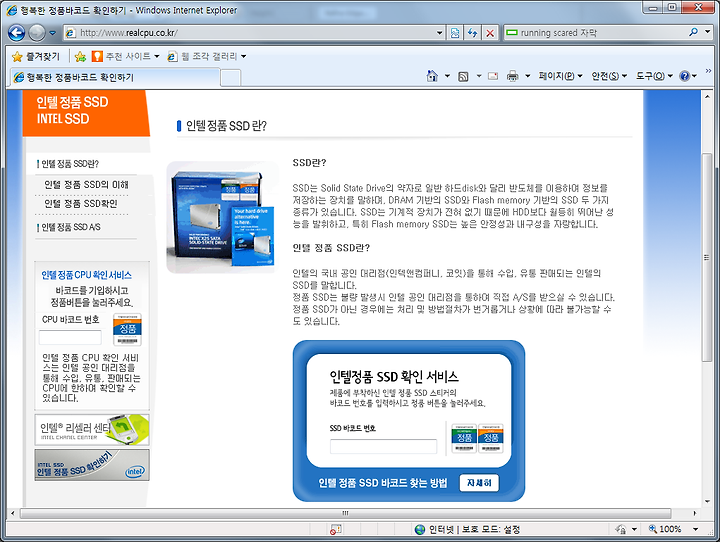Click the status bar privacy settings icon
This screenshot has width=720, height=542.
pyautogui.click(x=621, y=530)
